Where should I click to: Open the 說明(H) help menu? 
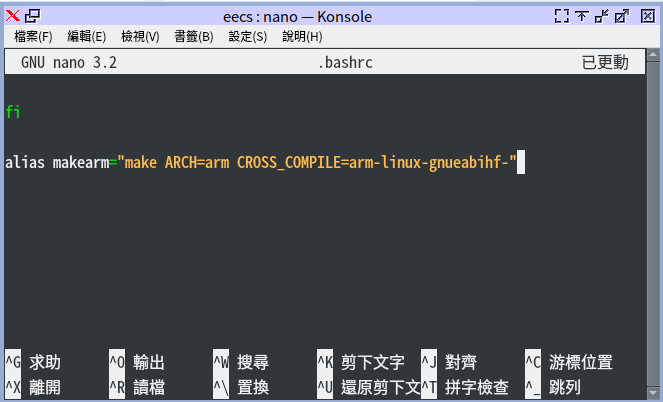point(302,36)
